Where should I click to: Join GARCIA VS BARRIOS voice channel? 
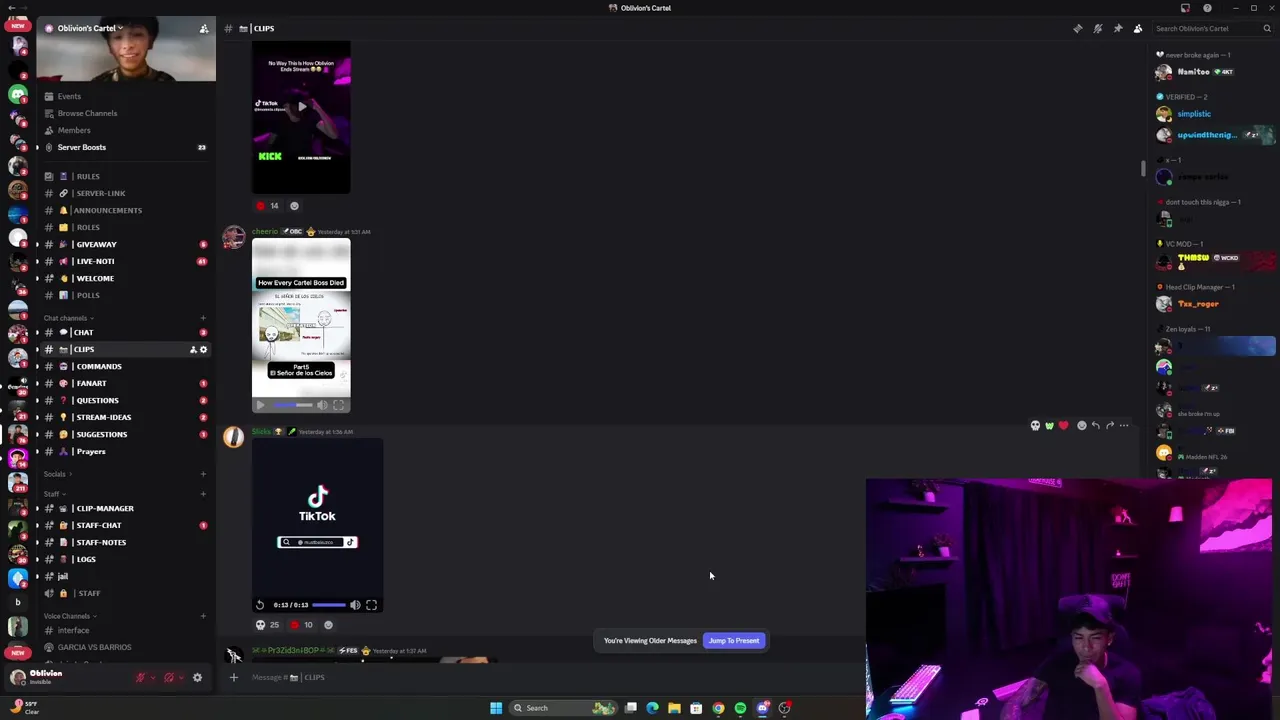coord(124,647)
